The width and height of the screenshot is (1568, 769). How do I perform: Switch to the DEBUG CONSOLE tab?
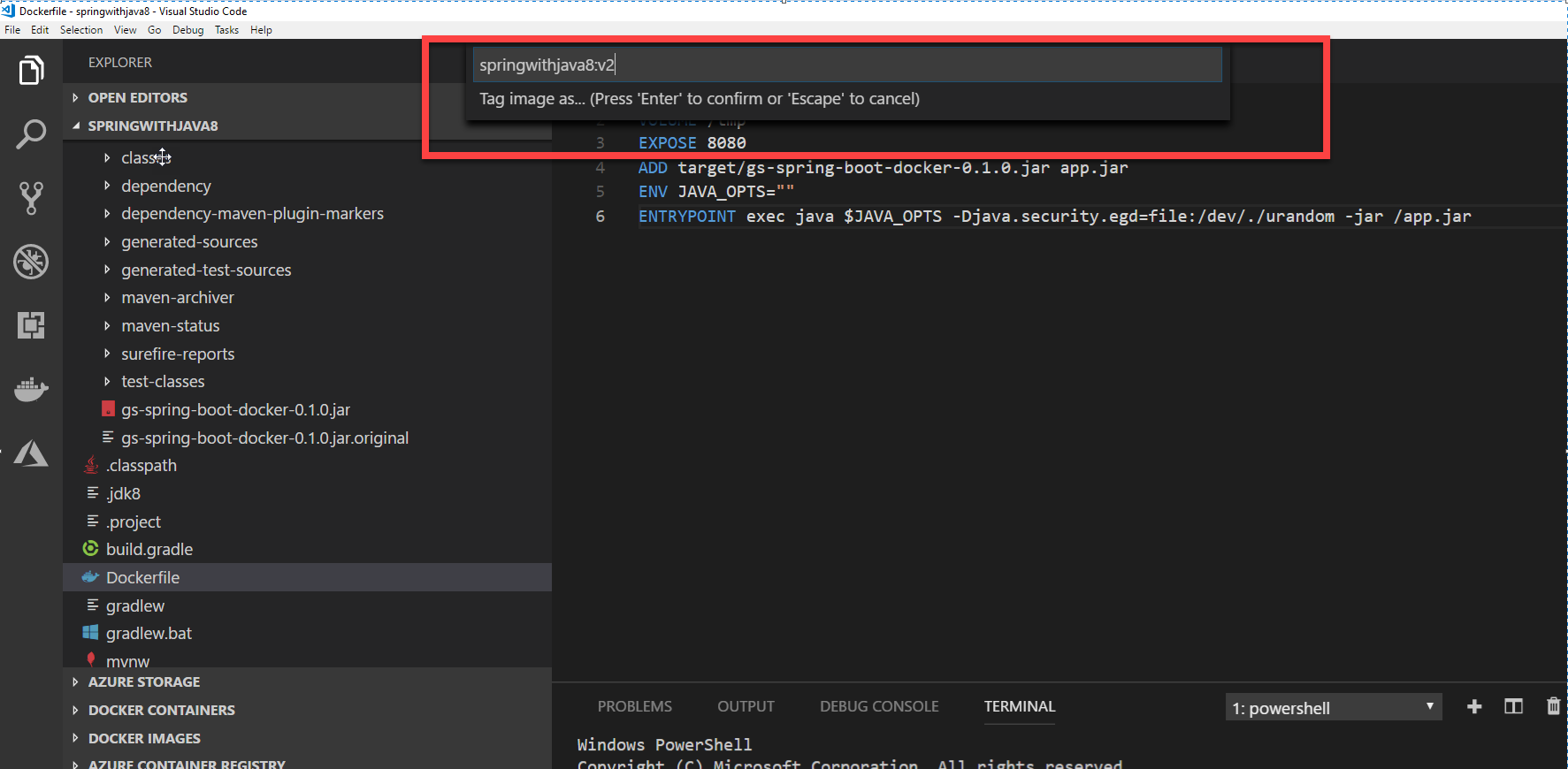(879, 706)
